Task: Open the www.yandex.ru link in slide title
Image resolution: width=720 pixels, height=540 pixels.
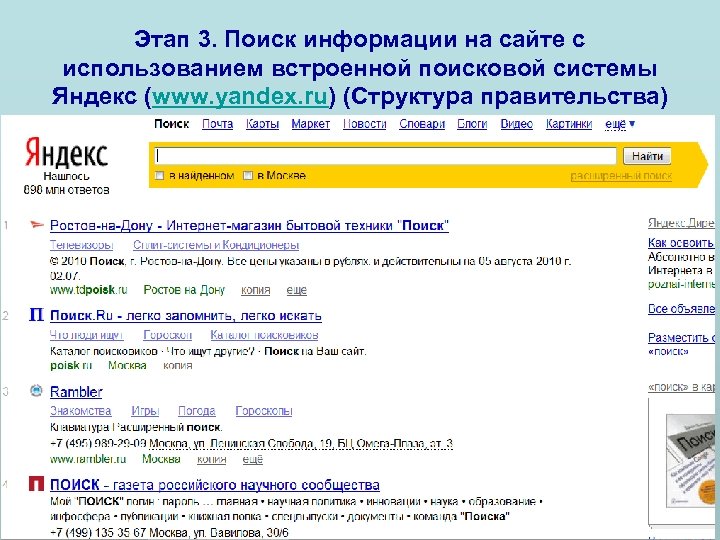Action: (240, 97)
